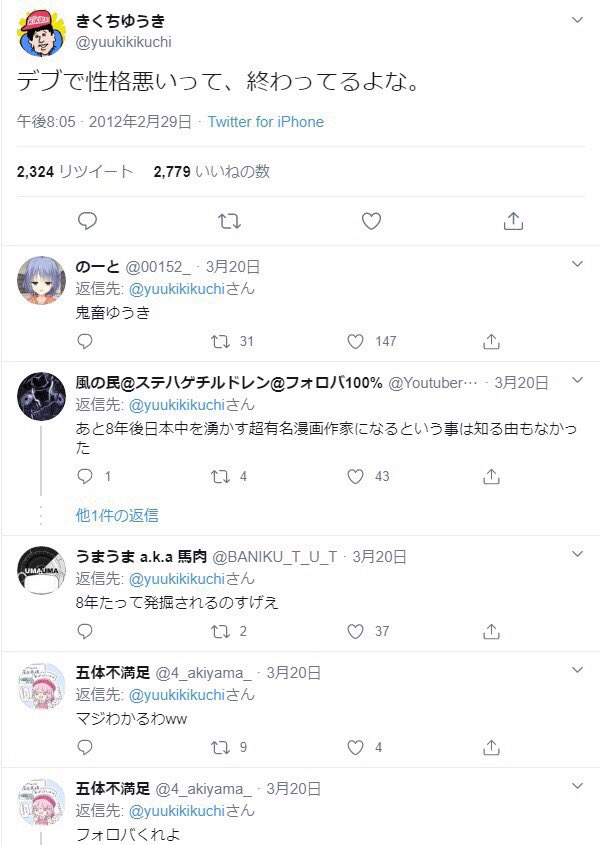The image size is (600, 845).
Task: Show 他1件の返信 hidden replies
Action: pos(117,515)
